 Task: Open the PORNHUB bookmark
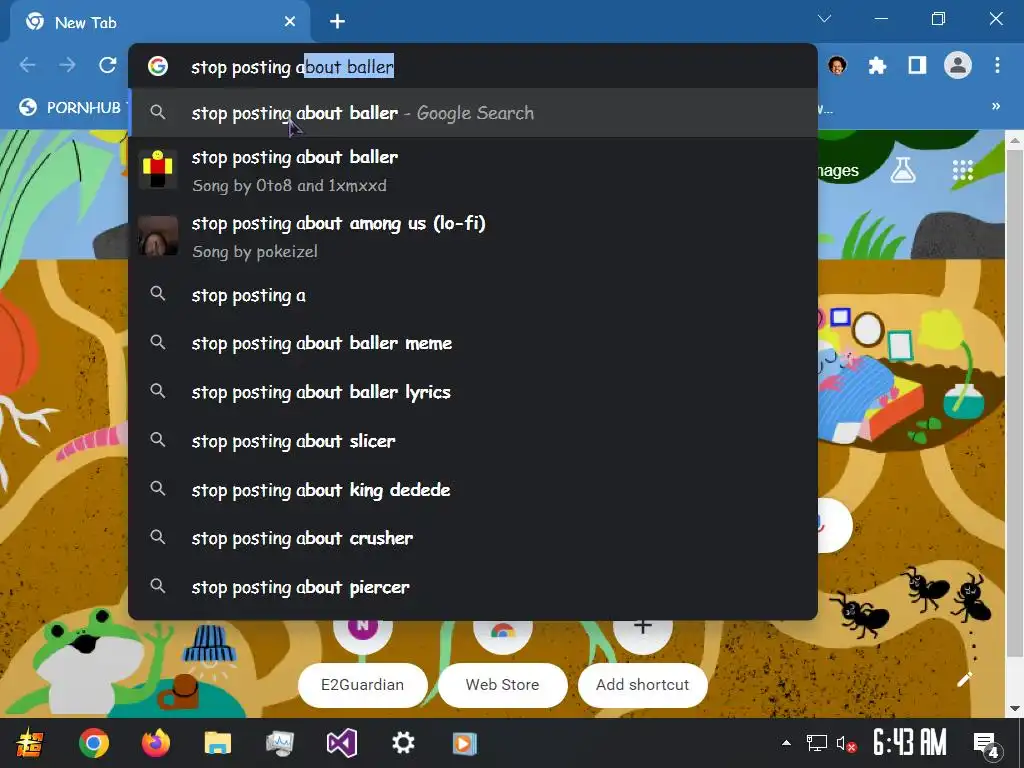coord(71,107)
